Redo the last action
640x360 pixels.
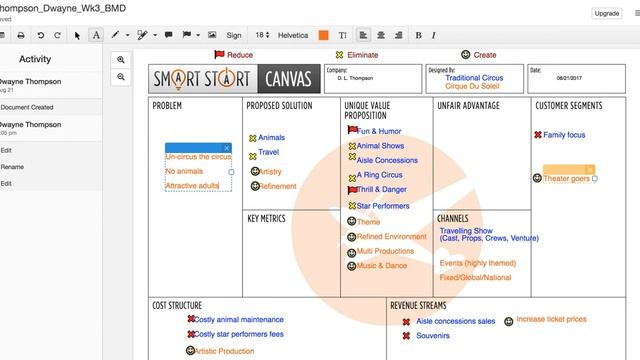58,36
